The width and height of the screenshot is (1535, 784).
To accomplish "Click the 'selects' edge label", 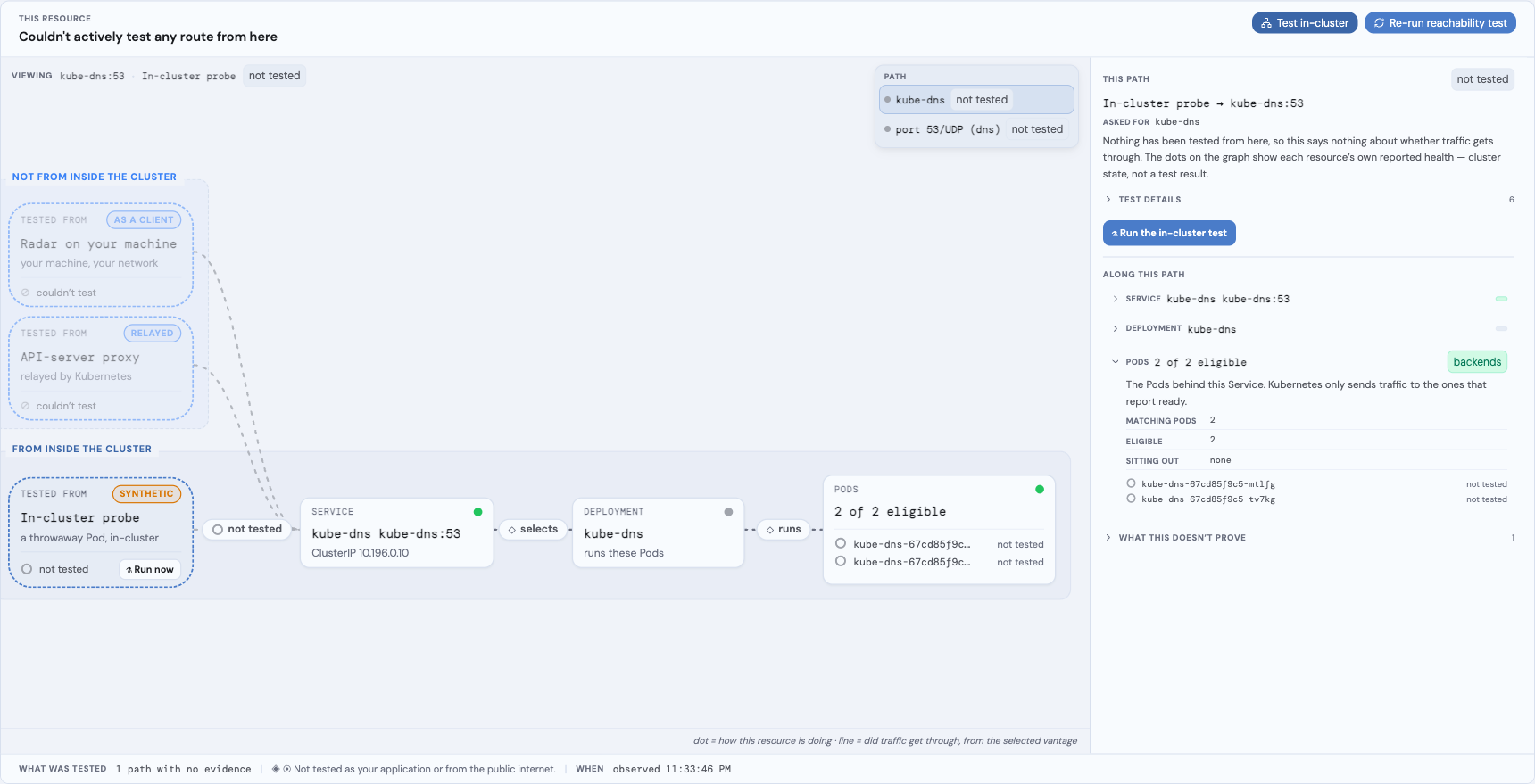I will (533, 529).
